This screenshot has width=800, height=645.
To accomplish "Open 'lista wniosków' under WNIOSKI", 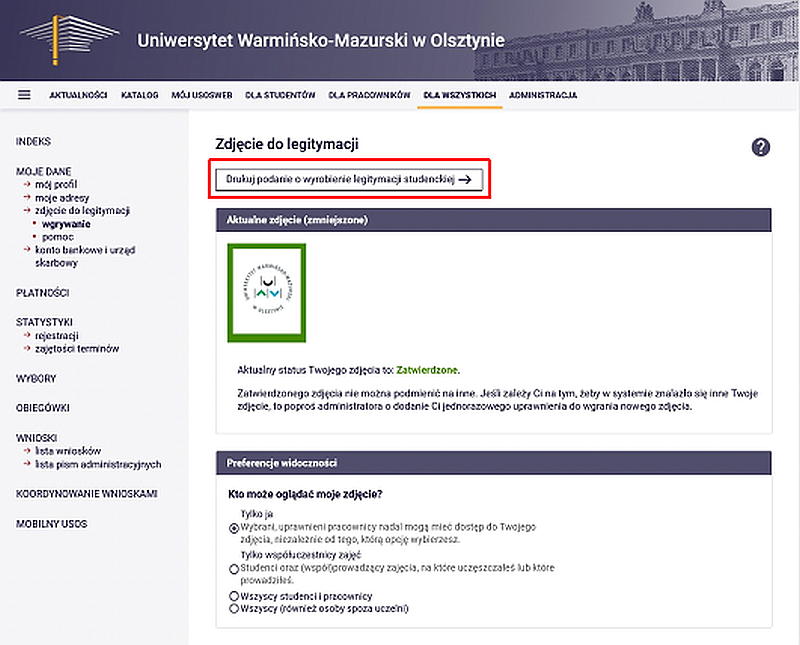I will tap(67, 451).
